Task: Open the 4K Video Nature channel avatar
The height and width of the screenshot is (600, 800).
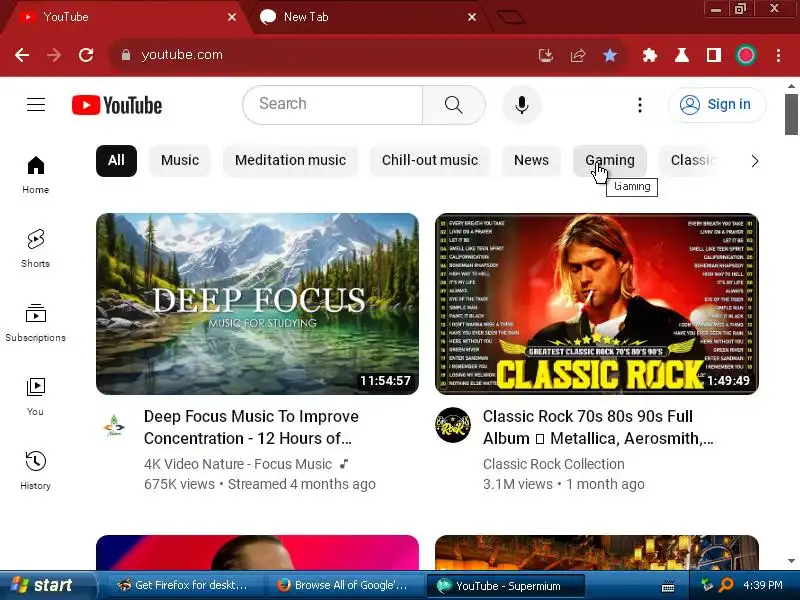Action: tap(113, 426)
